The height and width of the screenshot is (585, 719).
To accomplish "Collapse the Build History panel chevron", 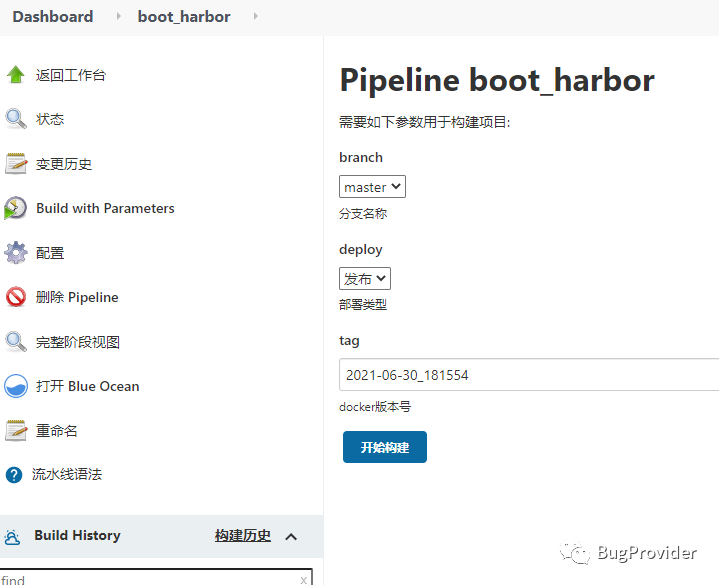I will 291,537.
